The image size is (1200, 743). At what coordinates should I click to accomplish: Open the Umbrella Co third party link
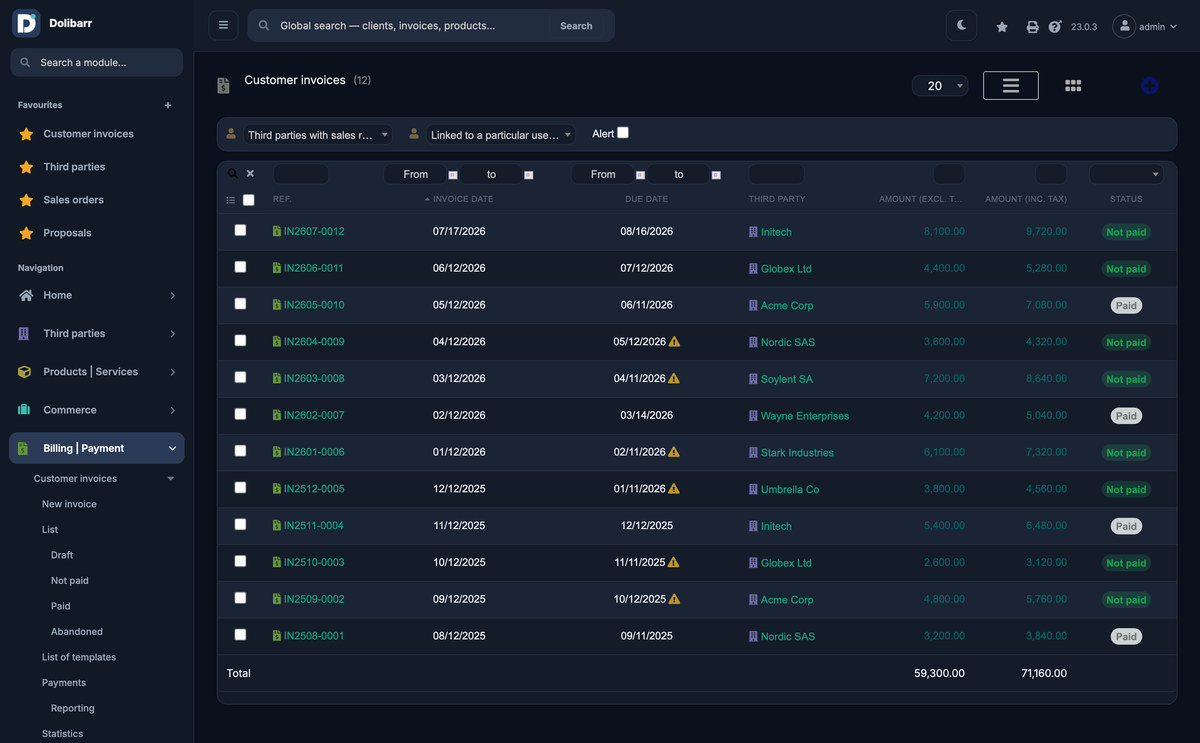[x=790, y=490]
